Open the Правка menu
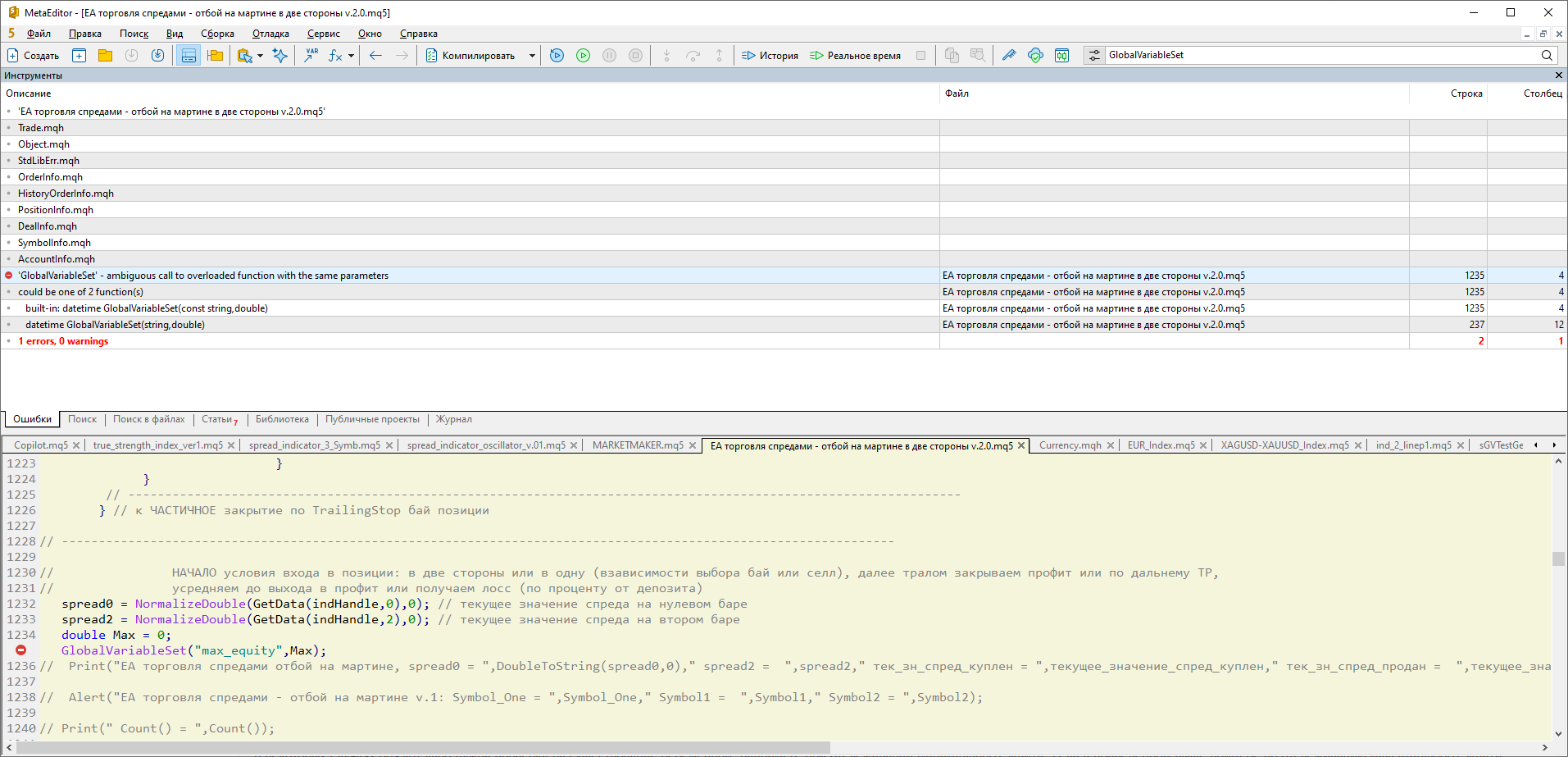Viewport: 1568px width, 757px height. (x=85, y=34)
